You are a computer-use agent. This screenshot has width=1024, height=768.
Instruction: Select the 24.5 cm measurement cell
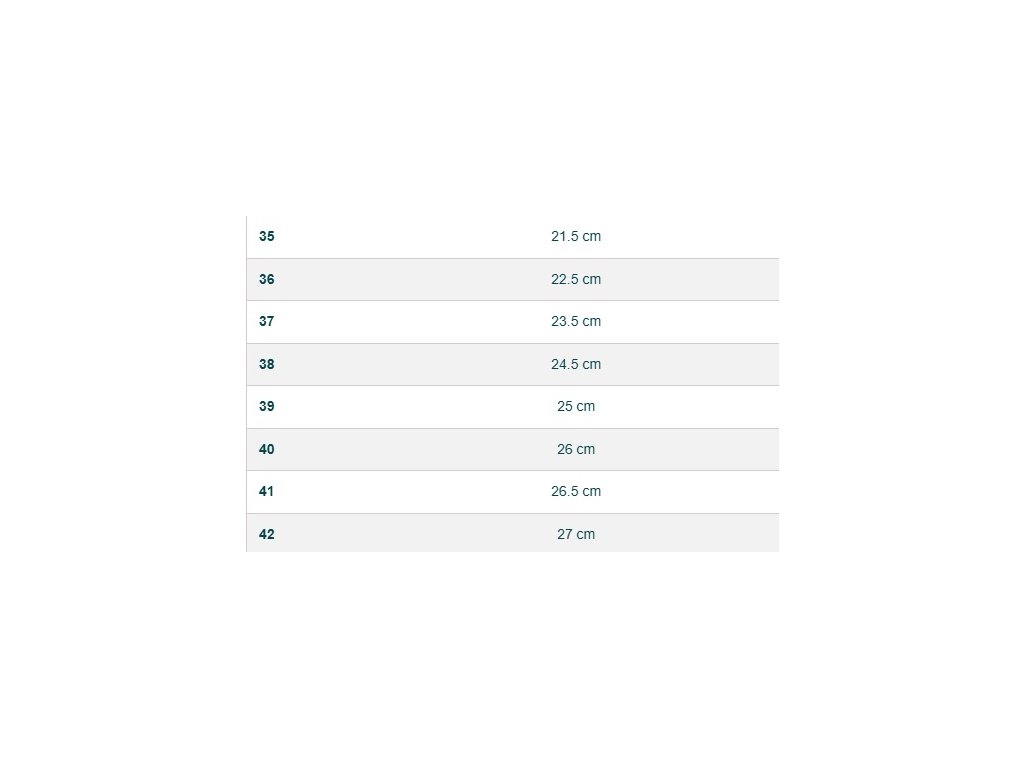tap(576, 365)
